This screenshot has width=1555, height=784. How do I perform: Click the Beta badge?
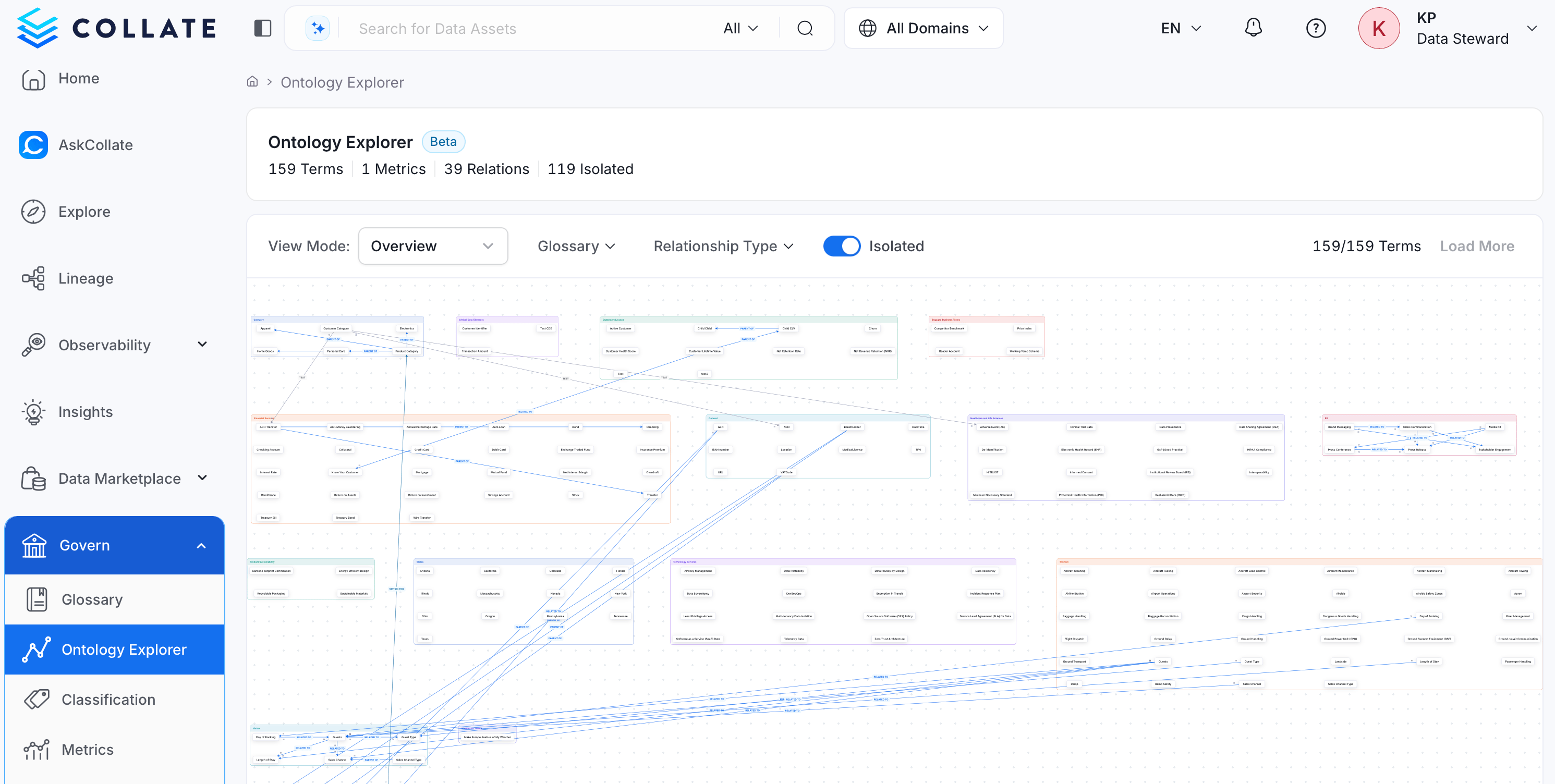[443, 142]
